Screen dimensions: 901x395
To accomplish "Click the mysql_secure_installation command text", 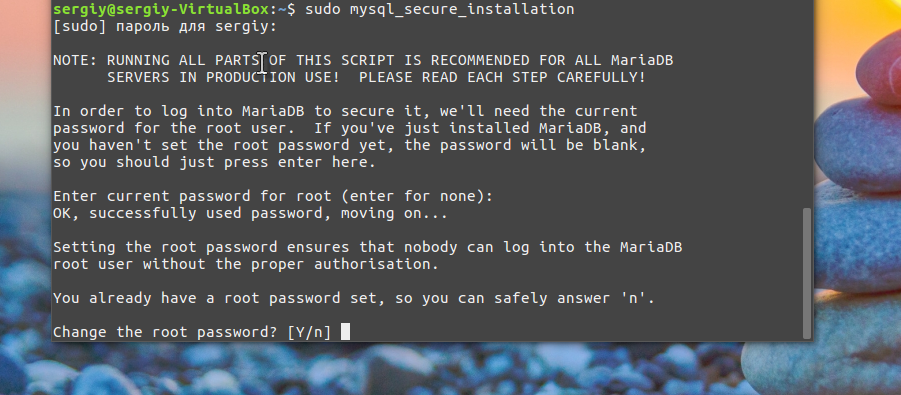I will pyautogui.click(x=462, y=10).
